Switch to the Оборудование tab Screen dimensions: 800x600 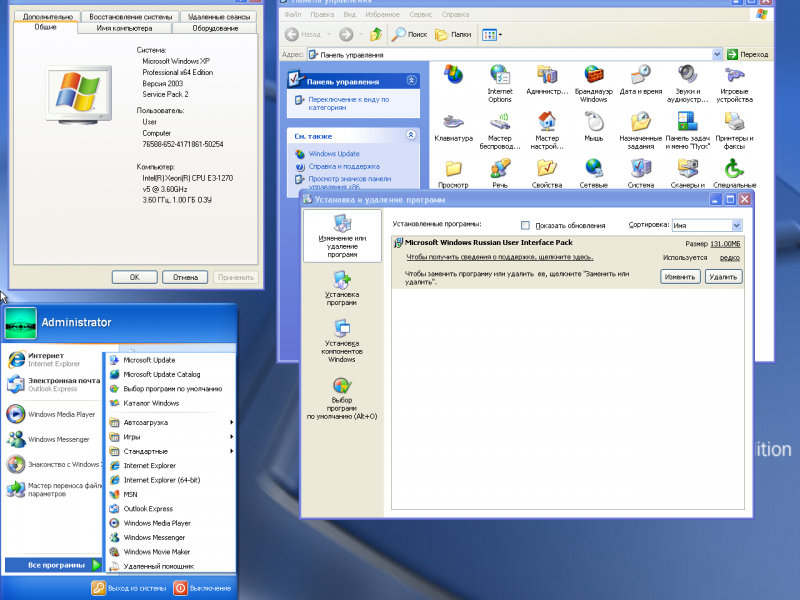click(x=215, y=28)
